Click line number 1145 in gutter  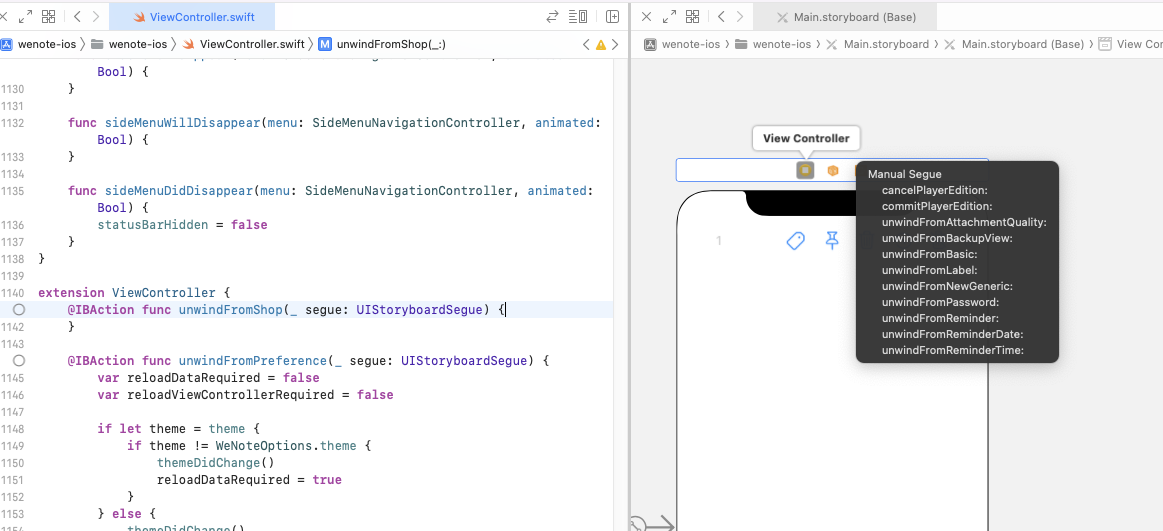(x=13, y=377)
